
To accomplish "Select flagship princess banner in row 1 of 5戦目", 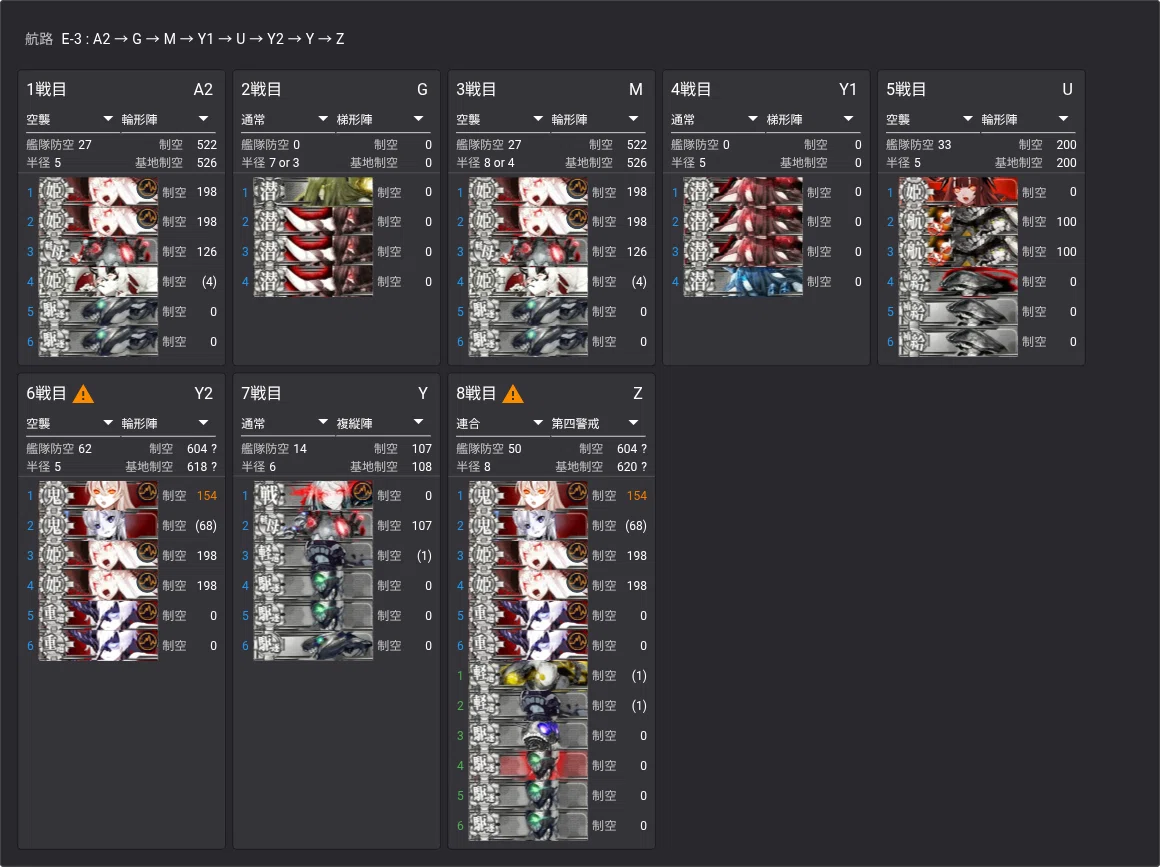I will pyautogui.click(x=958, y=192).
